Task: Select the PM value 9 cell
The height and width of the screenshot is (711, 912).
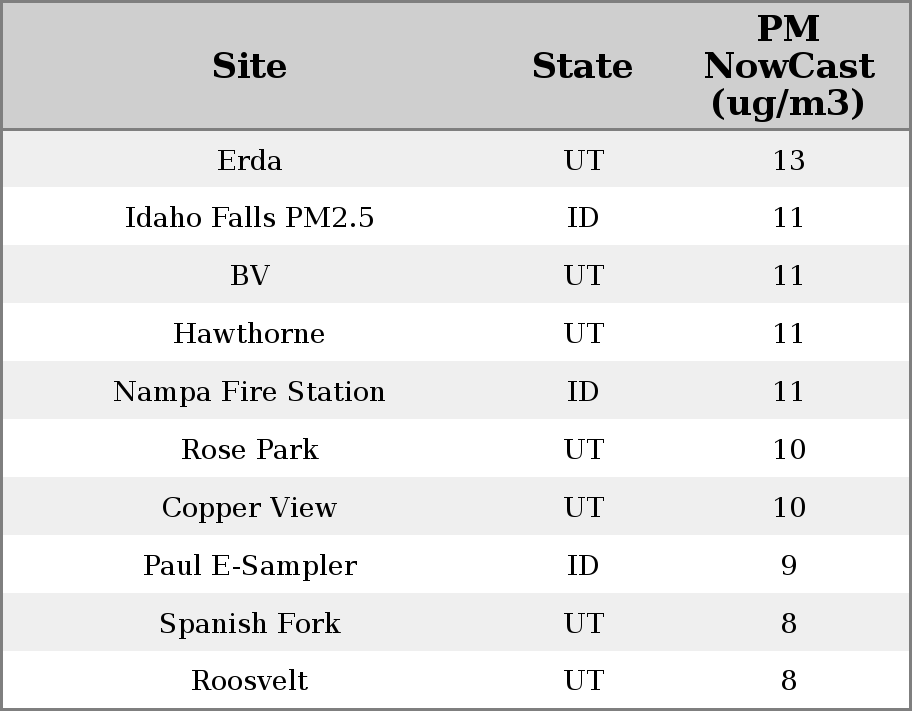Action: pyautogui.click(x=788, y=566)
